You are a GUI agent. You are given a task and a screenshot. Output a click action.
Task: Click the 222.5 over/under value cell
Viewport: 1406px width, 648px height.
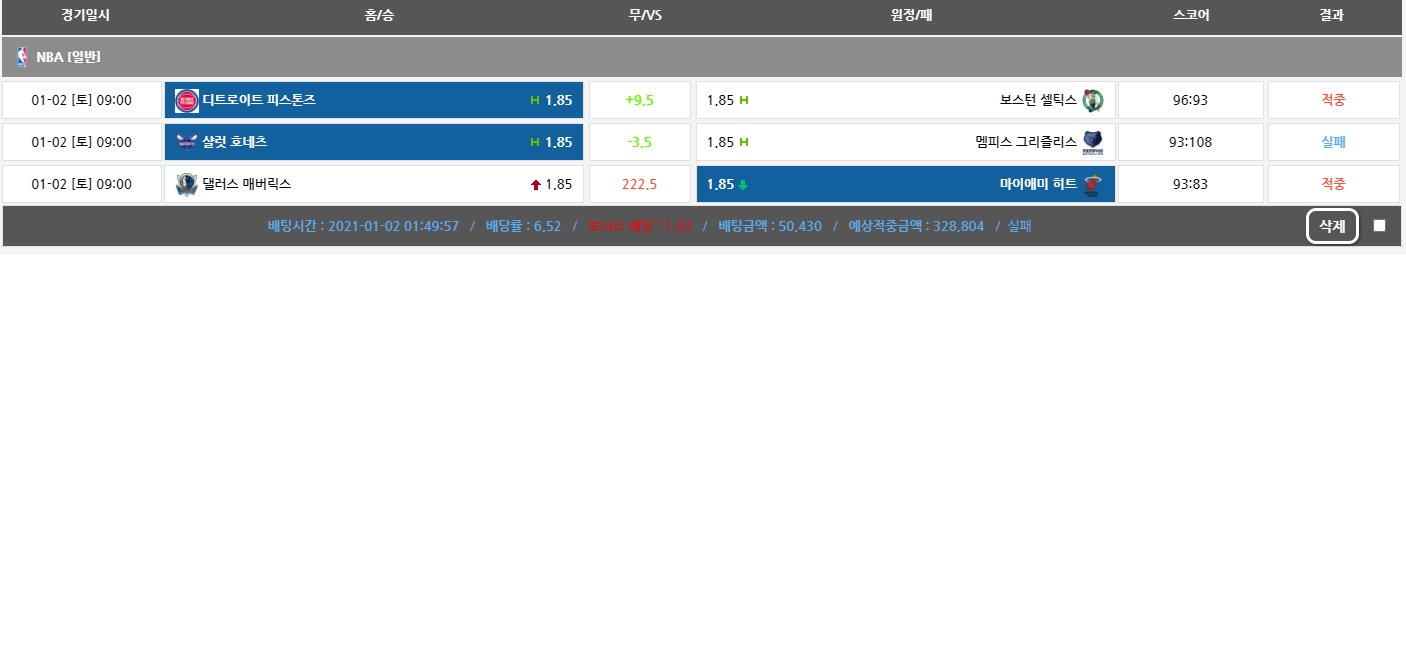pos(639,184)
